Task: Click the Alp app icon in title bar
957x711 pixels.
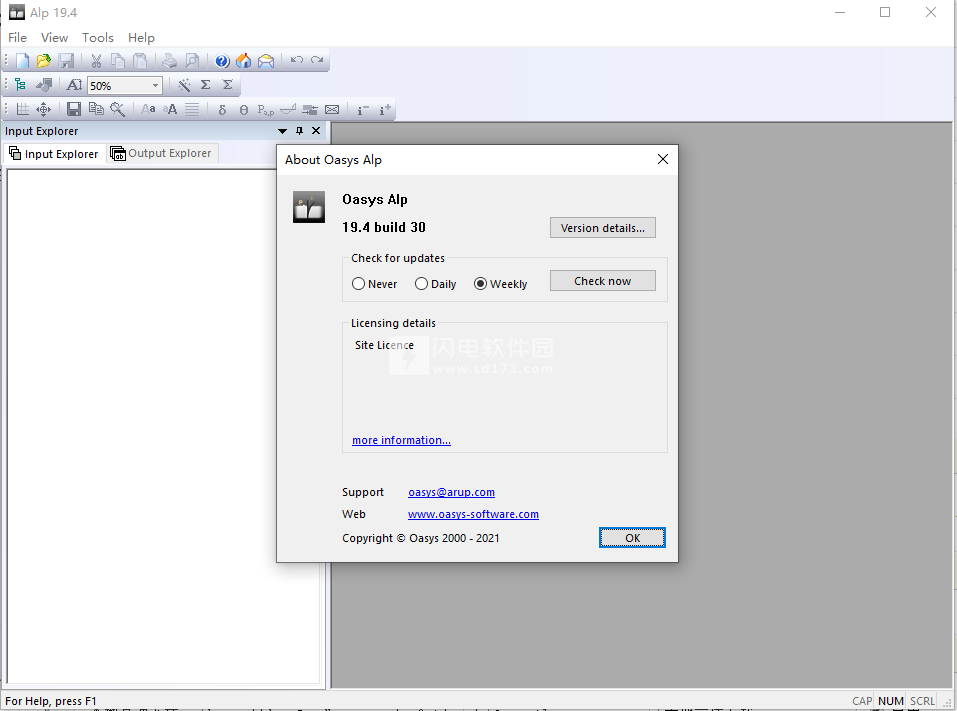Action: pos(16,12)
